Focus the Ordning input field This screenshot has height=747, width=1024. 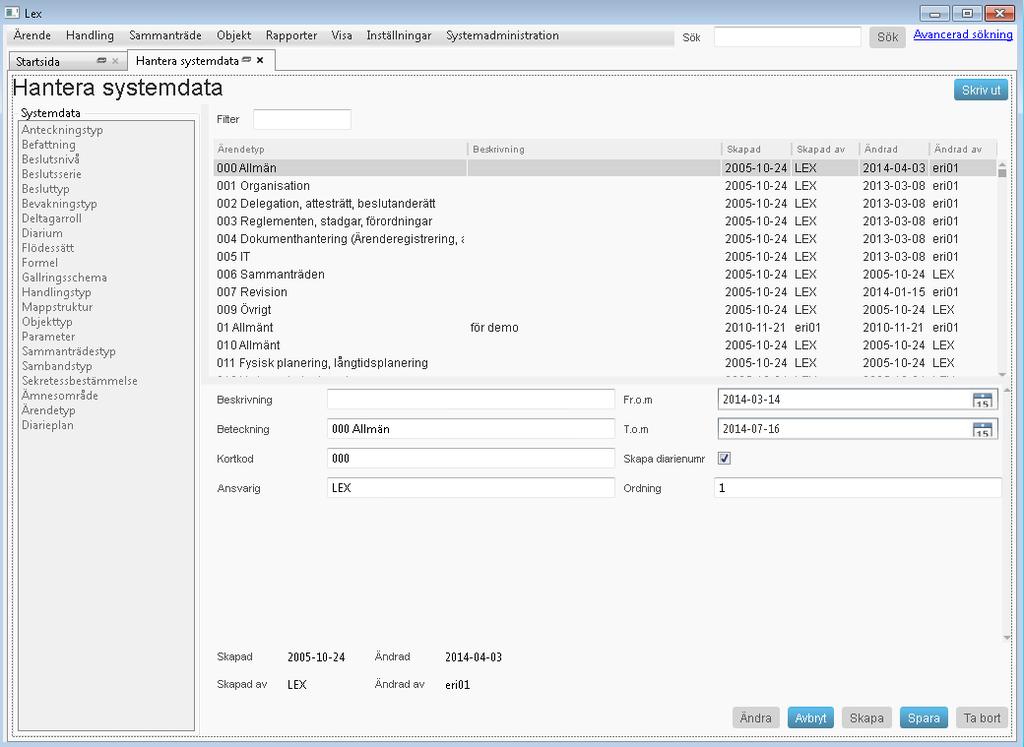[x=857, y=488]
